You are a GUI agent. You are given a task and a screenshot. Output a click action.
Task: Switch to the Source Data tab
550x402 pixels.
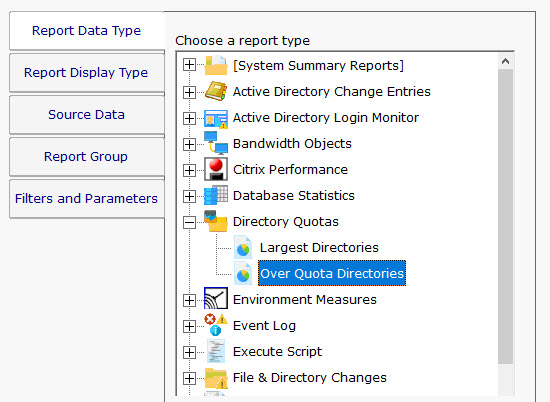87,115
